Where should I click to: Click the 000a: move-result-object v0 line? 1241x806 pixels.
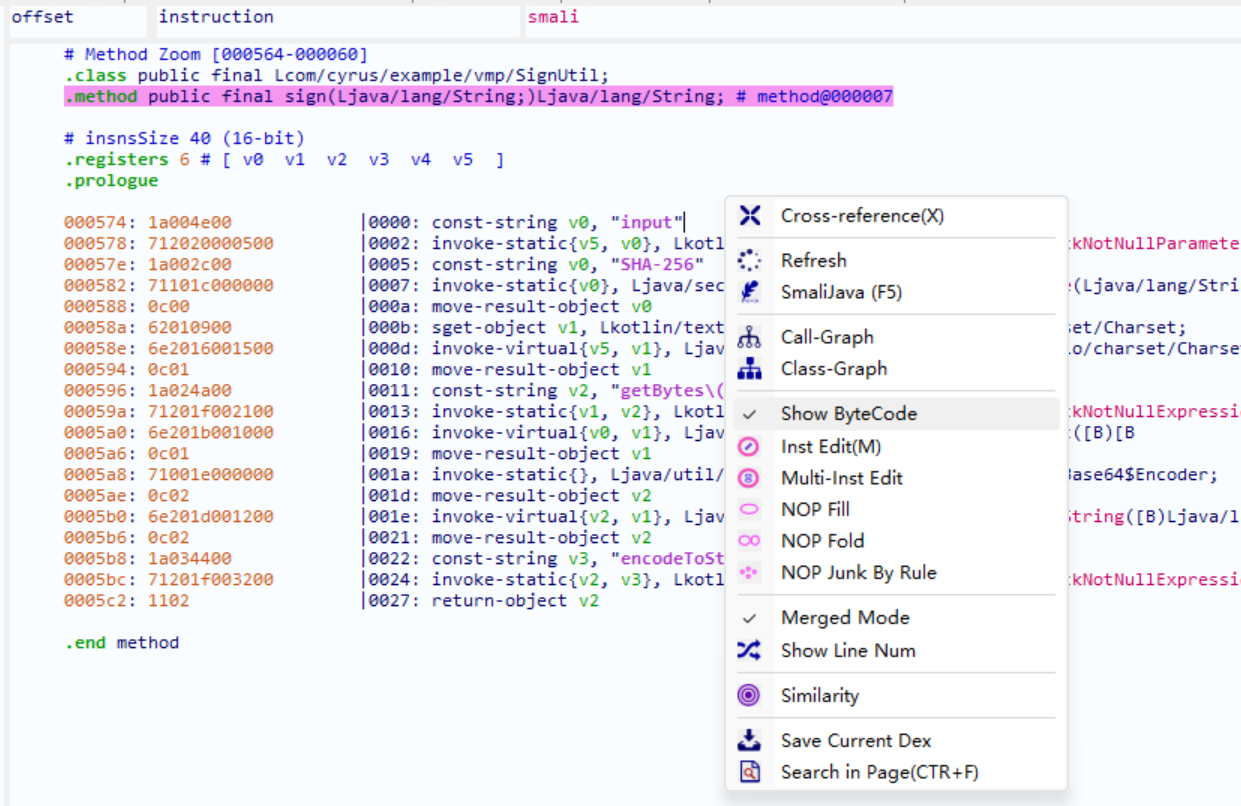pos(508,306)
